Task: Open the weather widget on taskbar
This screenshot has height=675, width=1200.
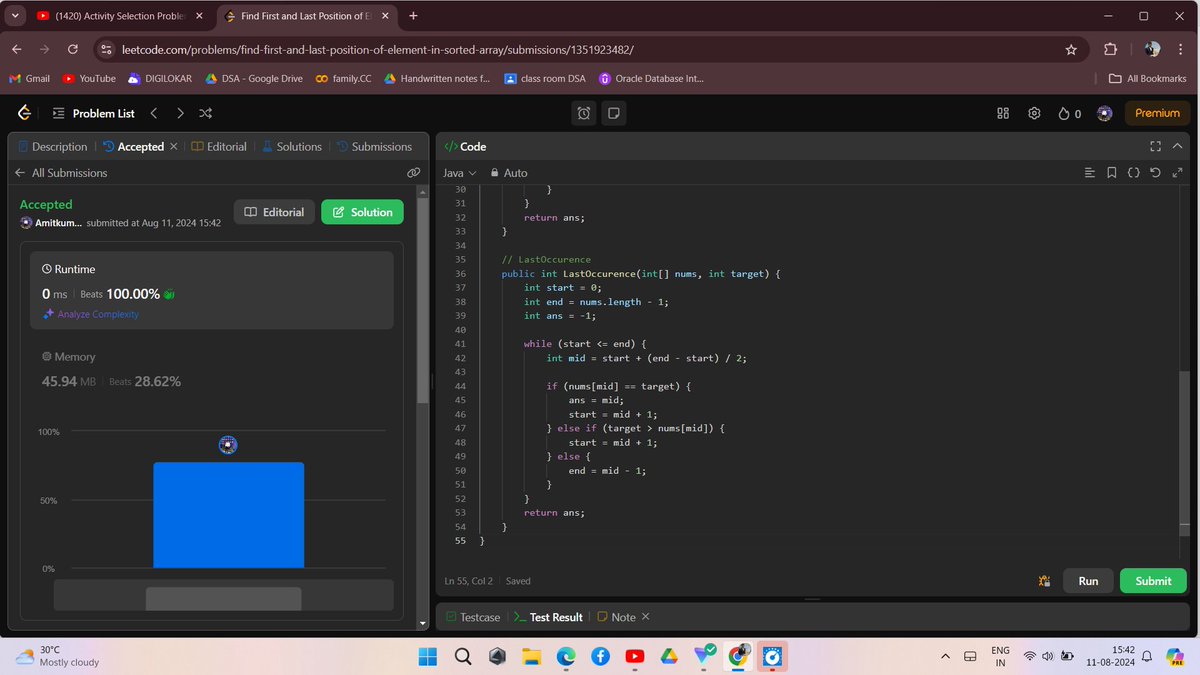Action: pyautogui.click(x=58, y=656)
